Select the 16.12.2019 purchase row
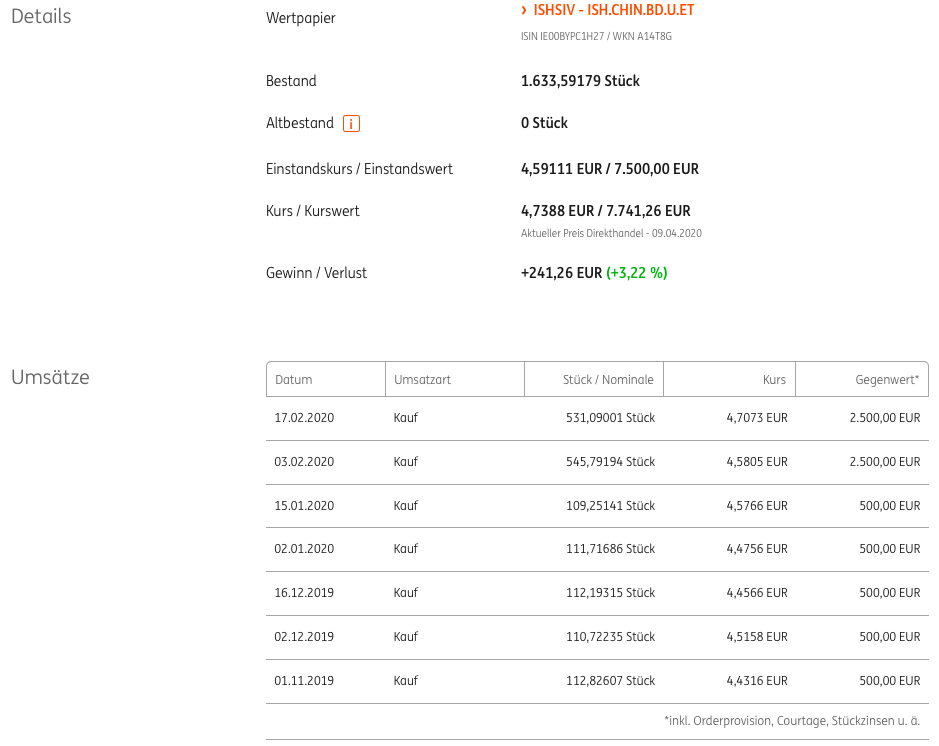This screenshot has width=939, height=746. (597, 593)
